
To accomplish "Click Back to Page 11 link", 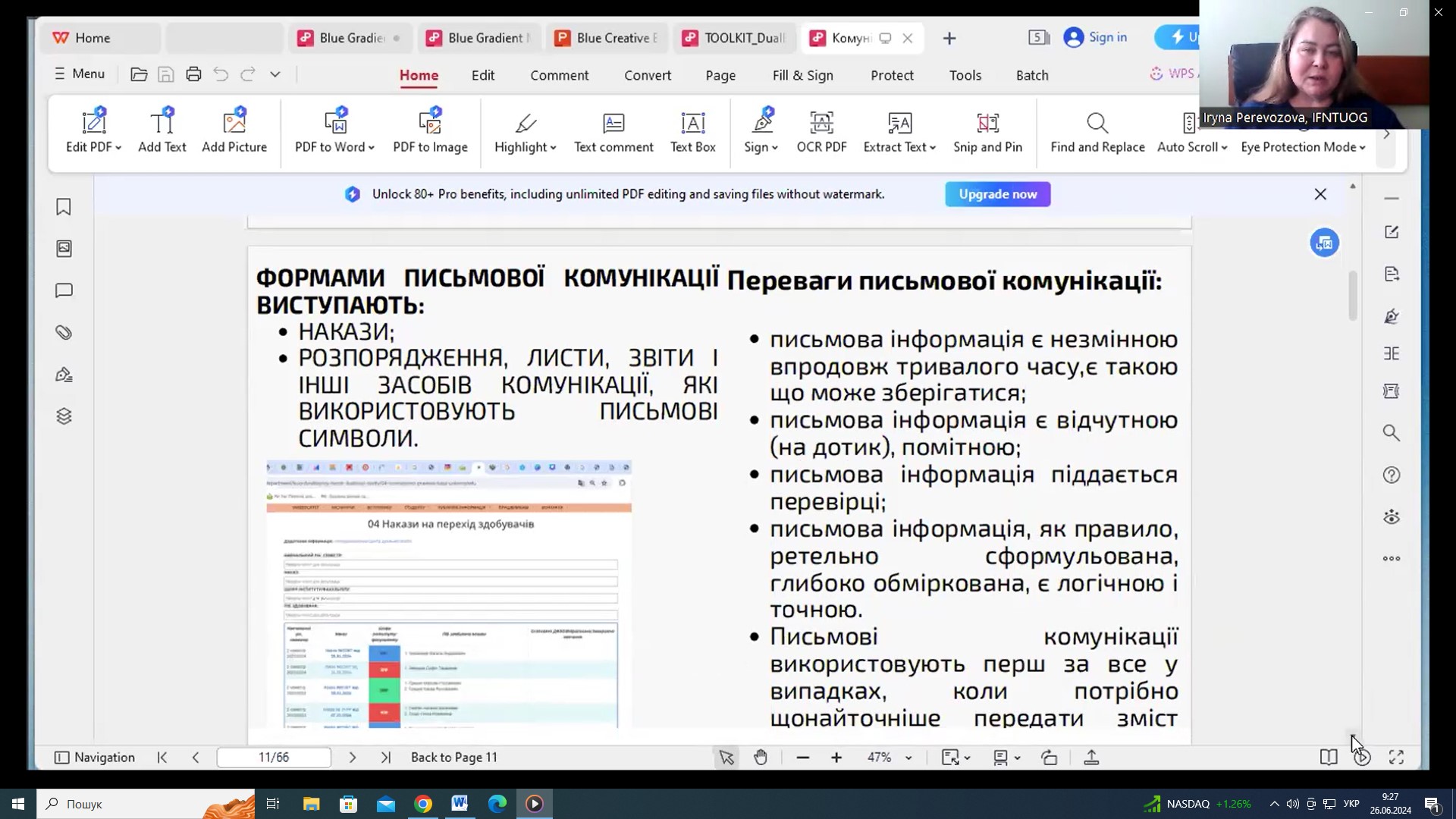I will point(453,758).
